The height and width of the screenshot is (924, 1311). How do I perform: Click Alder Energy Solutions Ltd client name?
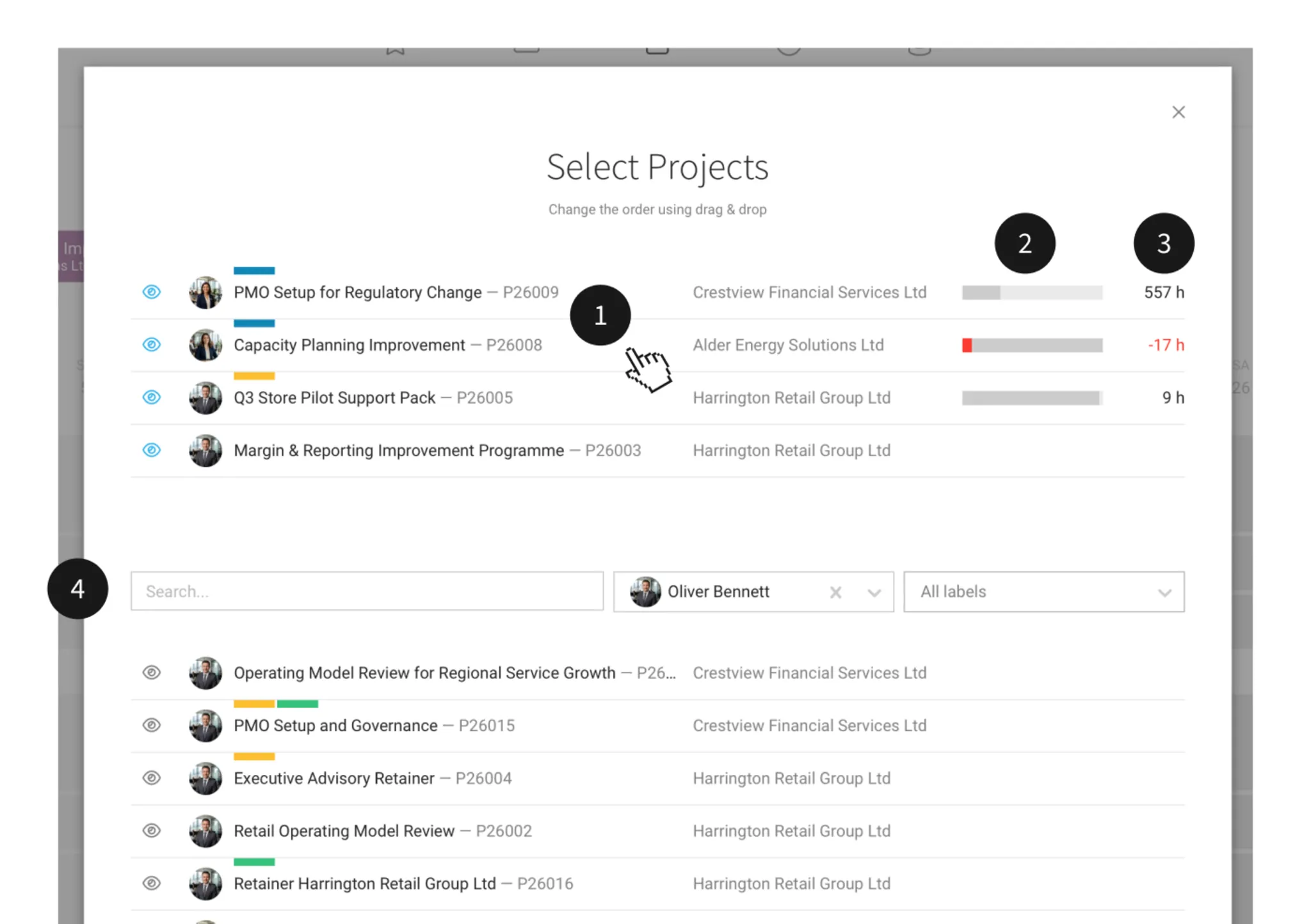click(788, 345)
